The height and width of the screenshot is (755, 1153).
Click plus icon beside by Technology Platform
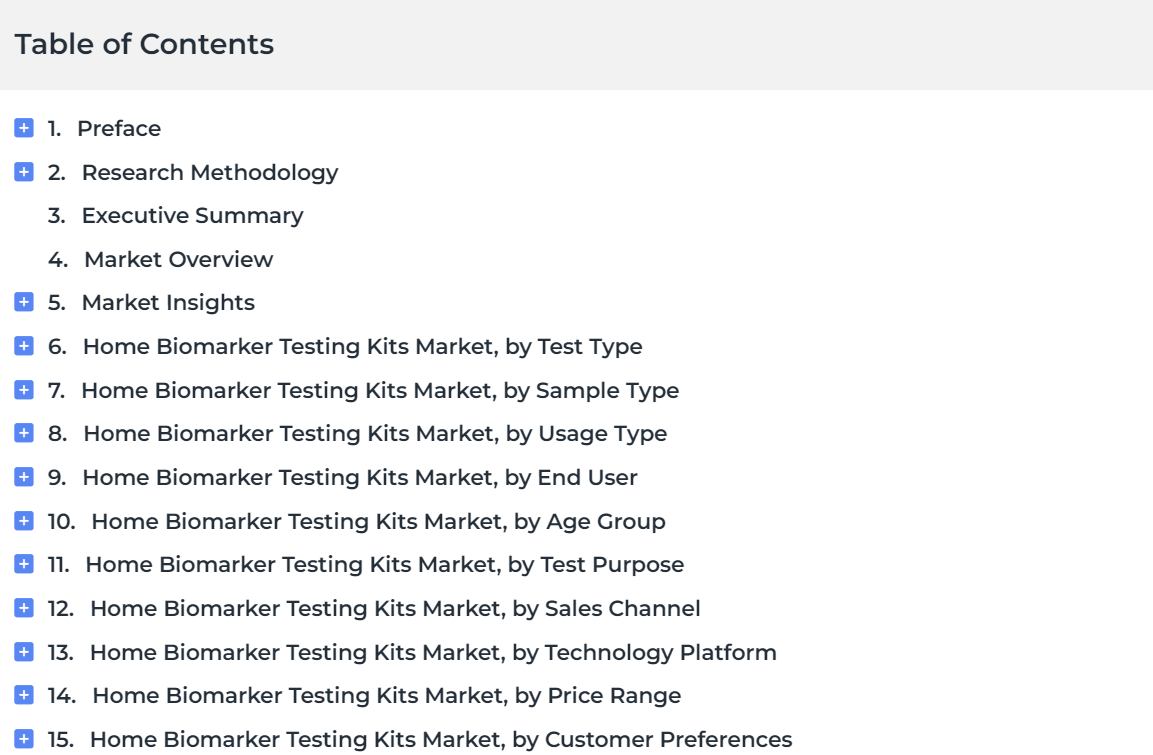pyautogui.click(x=24, y=652)
